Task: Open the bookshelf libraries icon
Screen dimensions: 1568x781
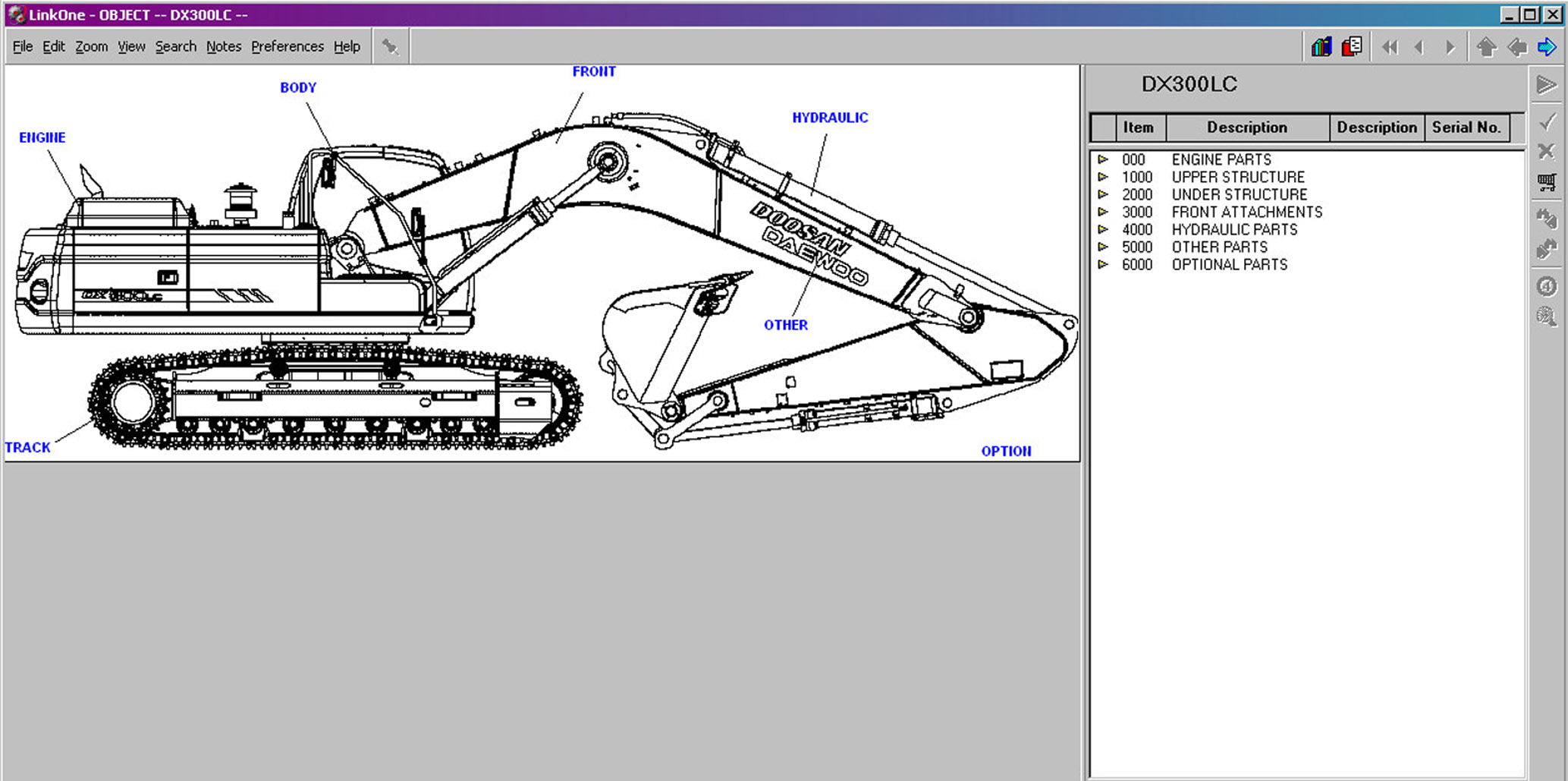Action: coord(1321,47)
